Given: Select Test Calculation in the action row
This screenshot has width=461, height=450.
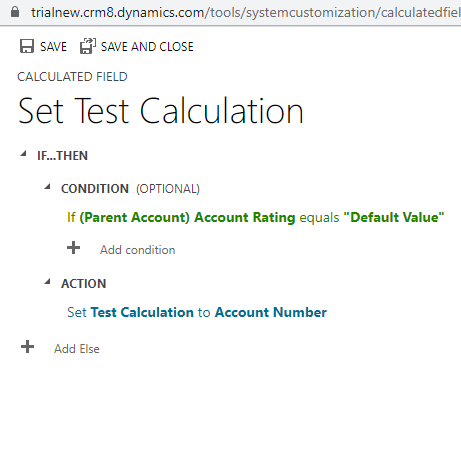Looking at the screenshot, I should (x=142, y=312).
